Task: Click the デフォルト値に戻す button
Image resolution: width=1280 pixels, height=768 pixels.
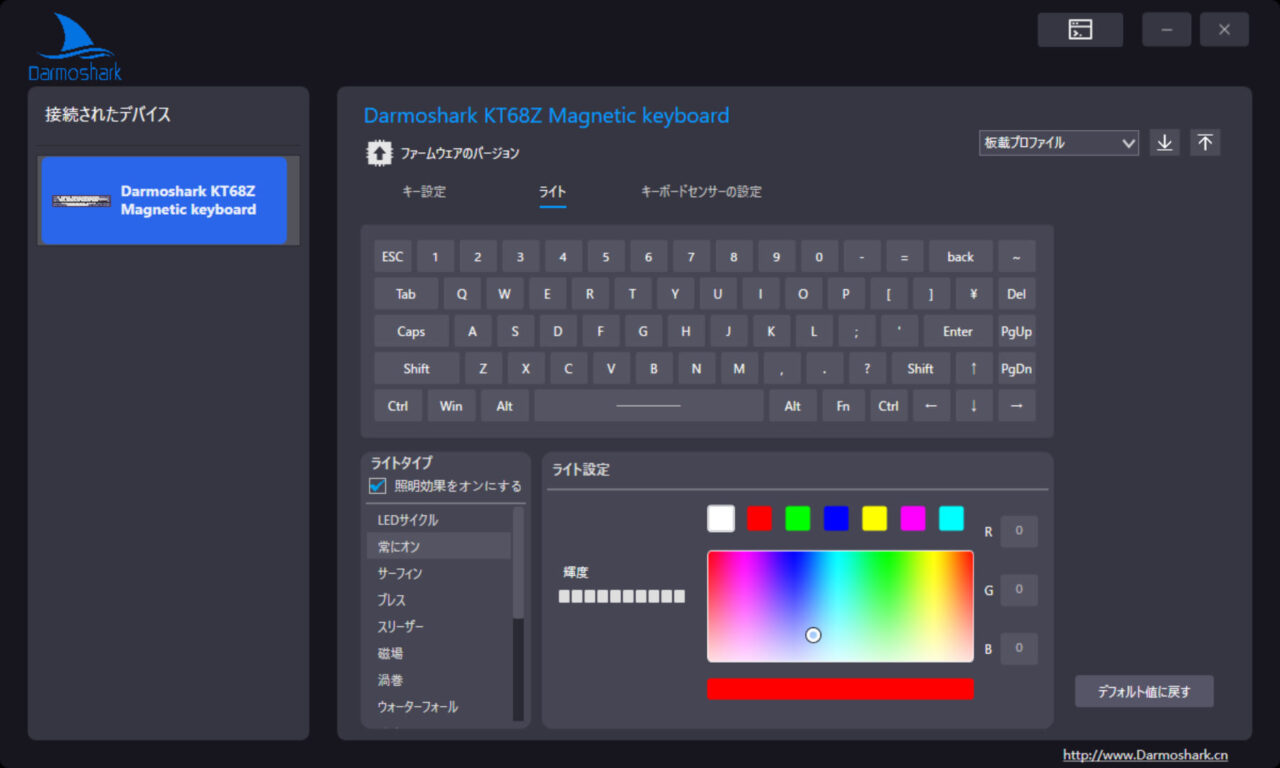Action: coord(1144,691)
